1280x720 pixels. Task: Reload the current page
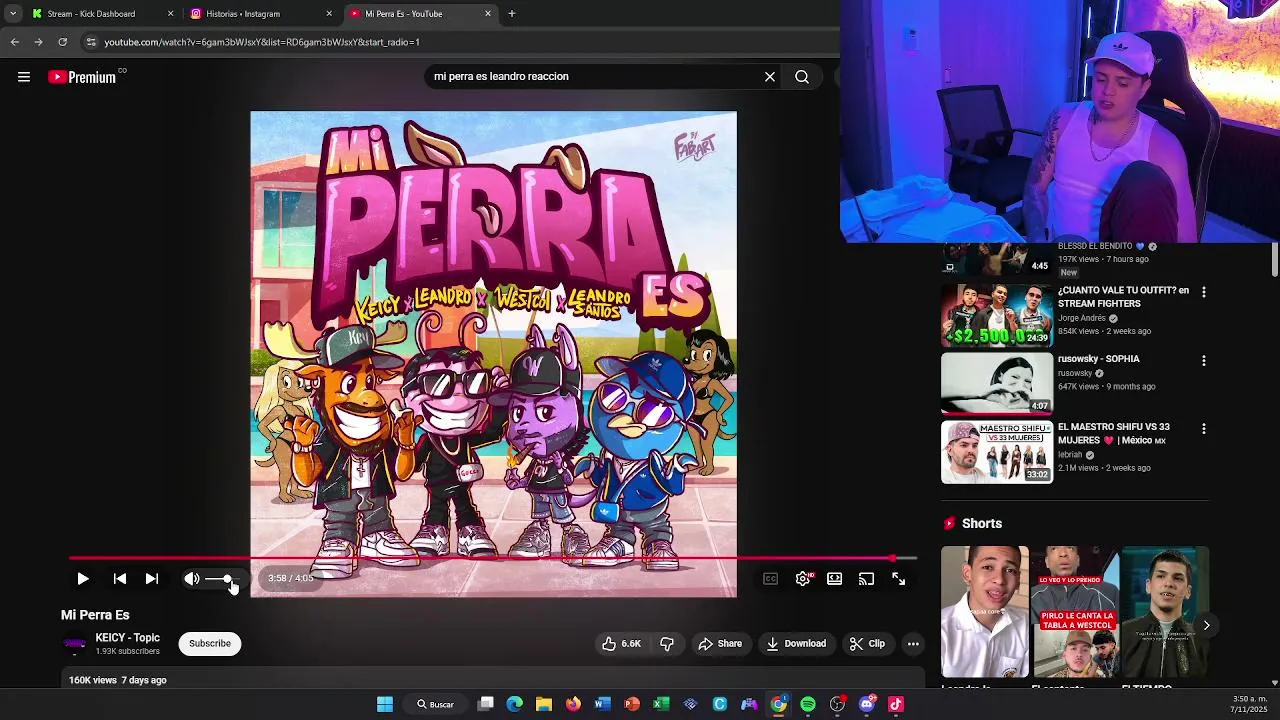(x=62, y=42)
